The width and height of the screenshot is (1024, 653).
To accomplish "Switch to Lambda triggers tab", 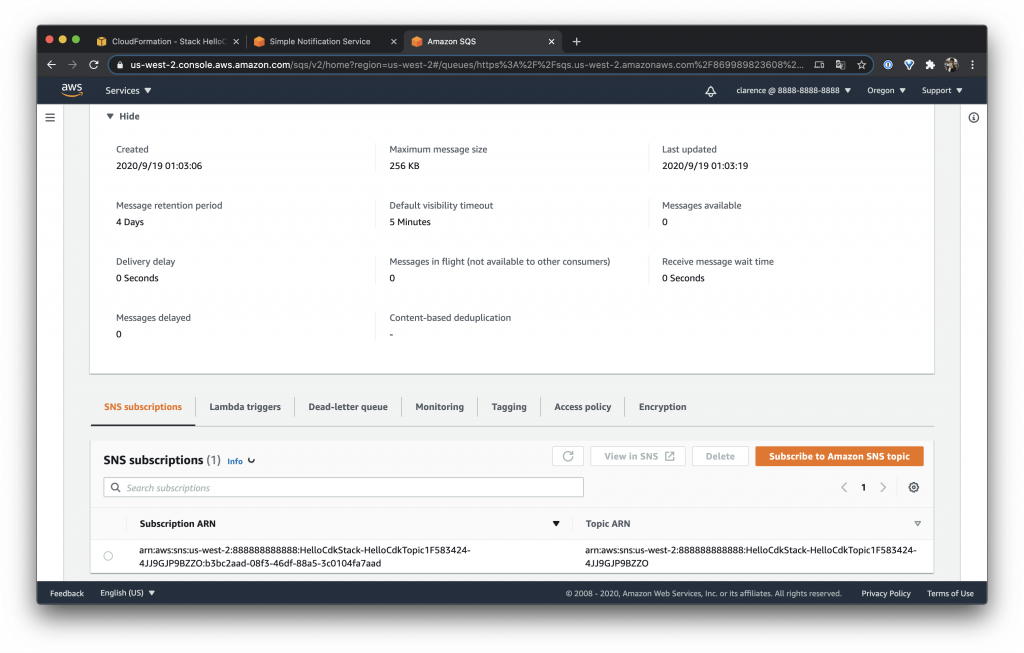I will point(245,407).
